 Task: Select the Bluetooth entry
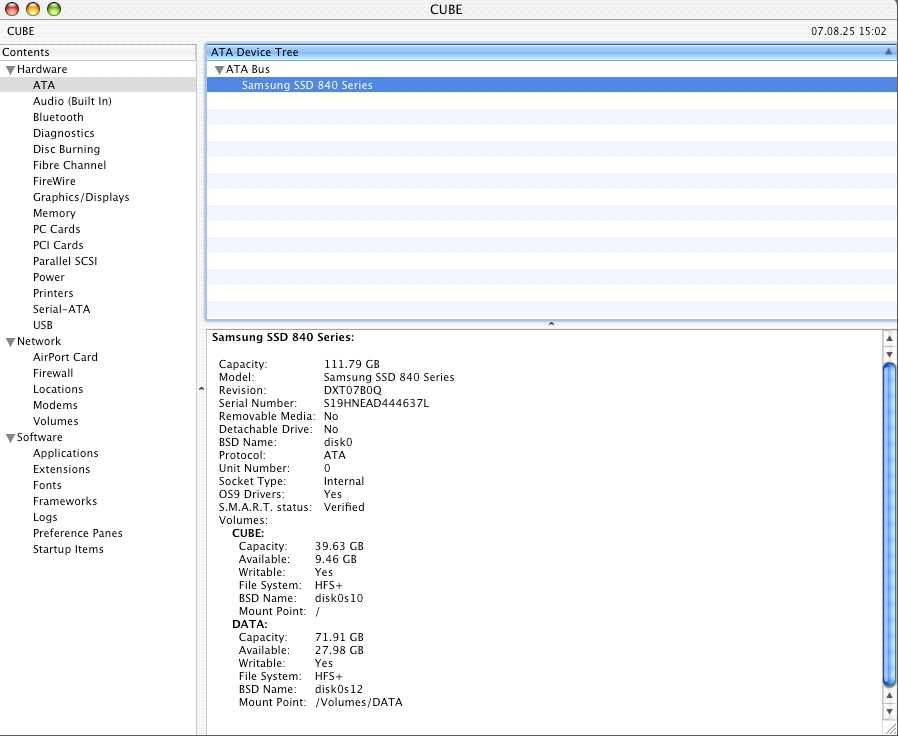(58, 117)
